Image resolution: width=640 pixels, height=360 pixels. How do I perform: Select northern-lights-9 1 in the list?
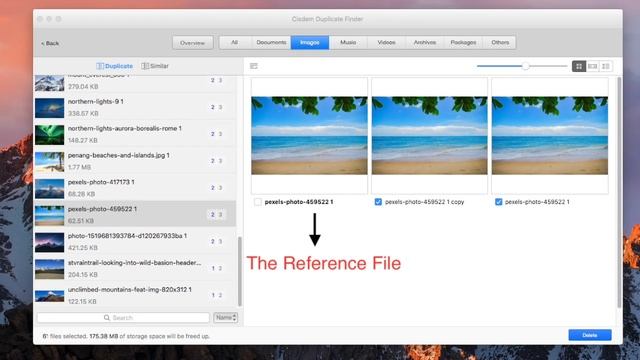[135, 107]
